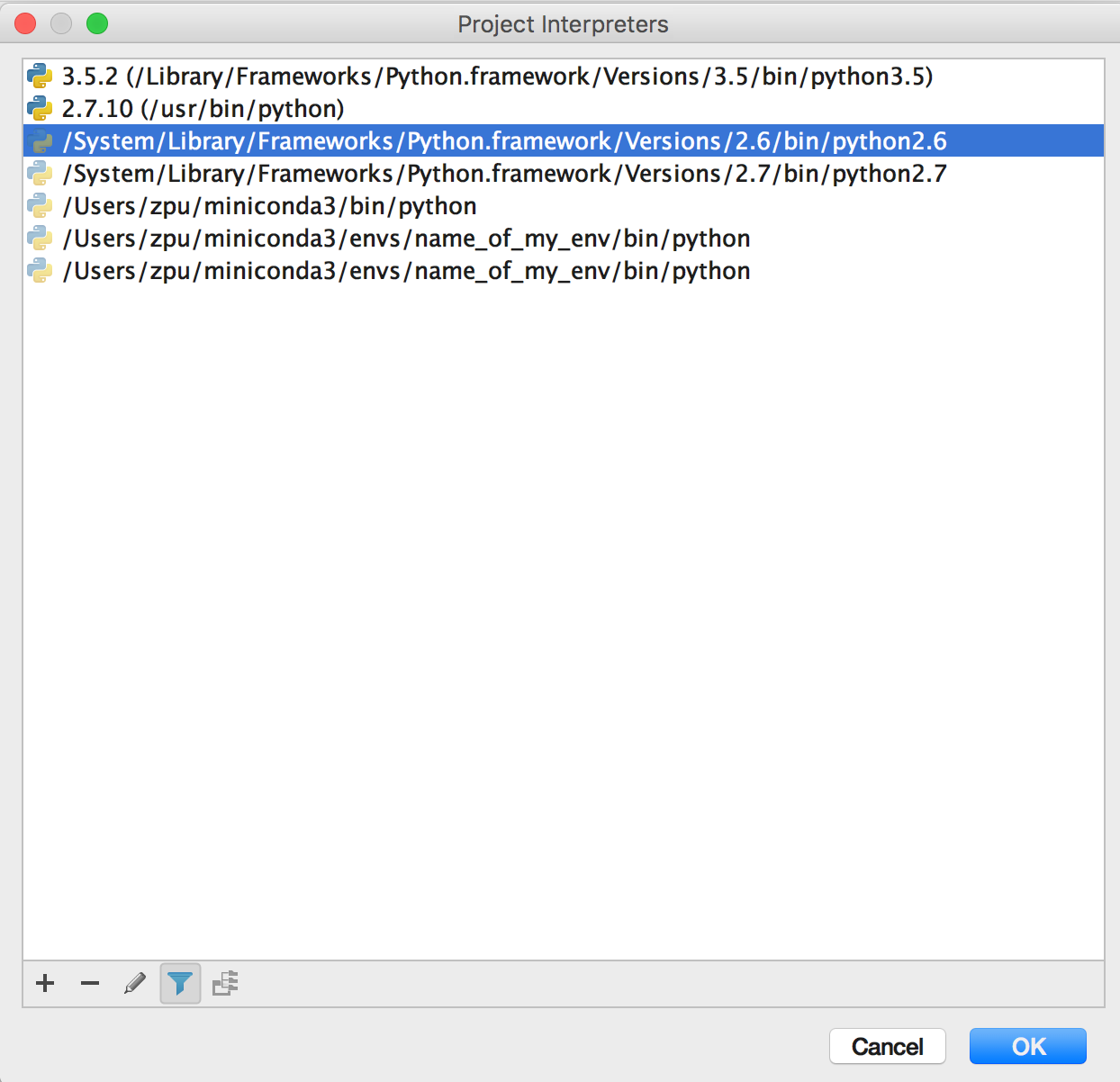Close the Project Interpreters dialog with the red button
Viewport: 1120px width, 1082px height.
(25, 23)
